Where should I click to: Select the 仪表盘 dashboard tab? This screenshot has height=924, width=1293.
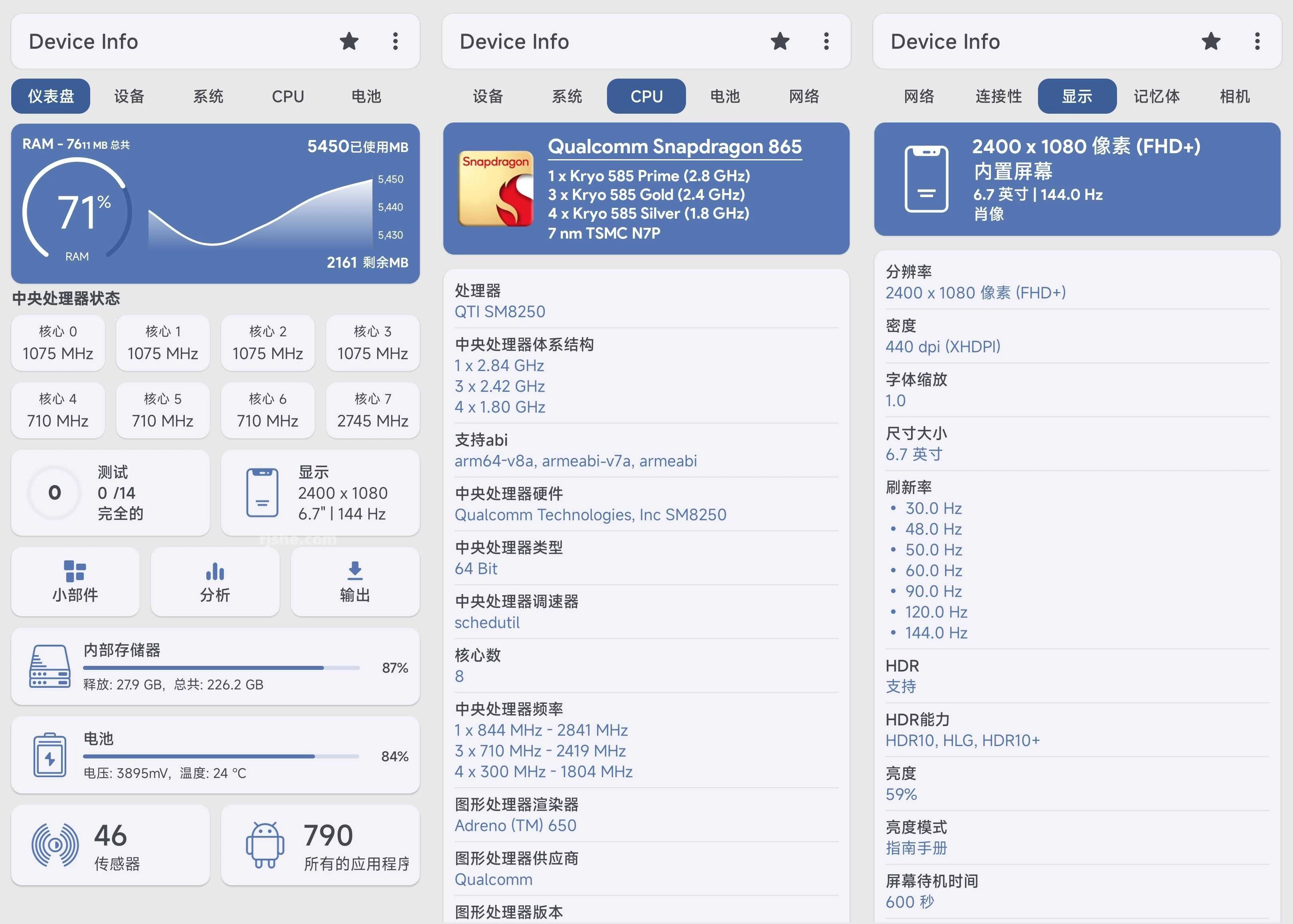point(51,96)
